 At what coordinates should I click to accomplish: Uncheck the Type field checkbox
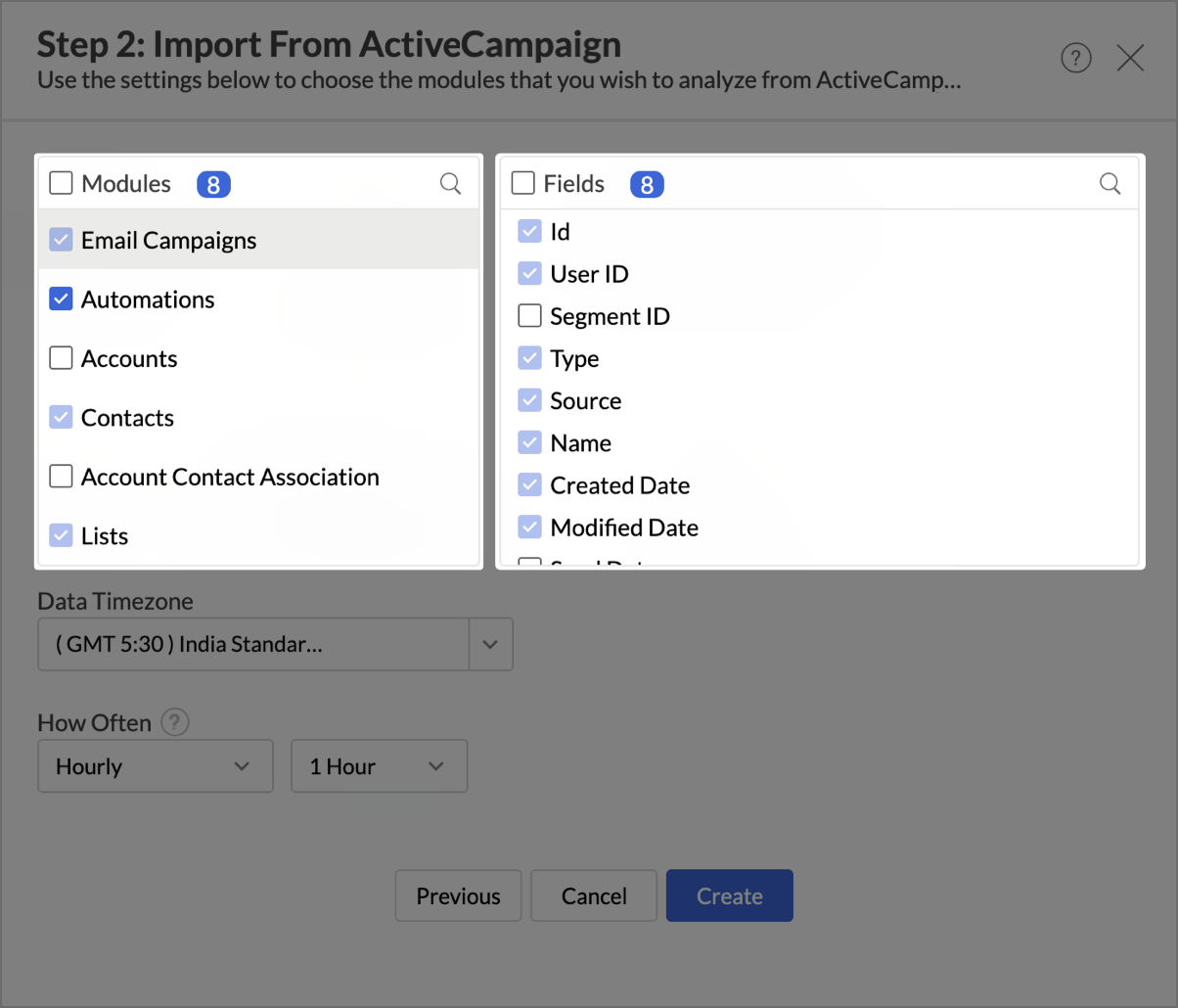pyautogui.click(x=529, y=358)
